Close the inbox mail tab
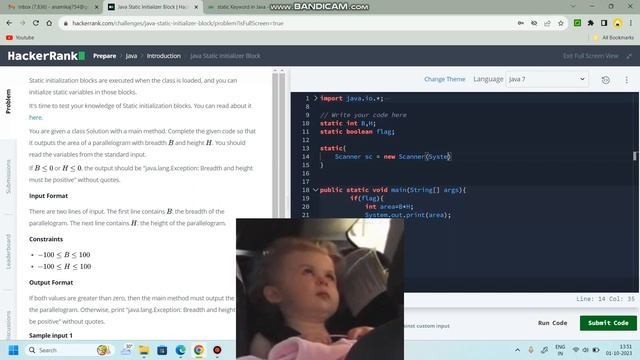640x360 pixels. tap(97, 7)
